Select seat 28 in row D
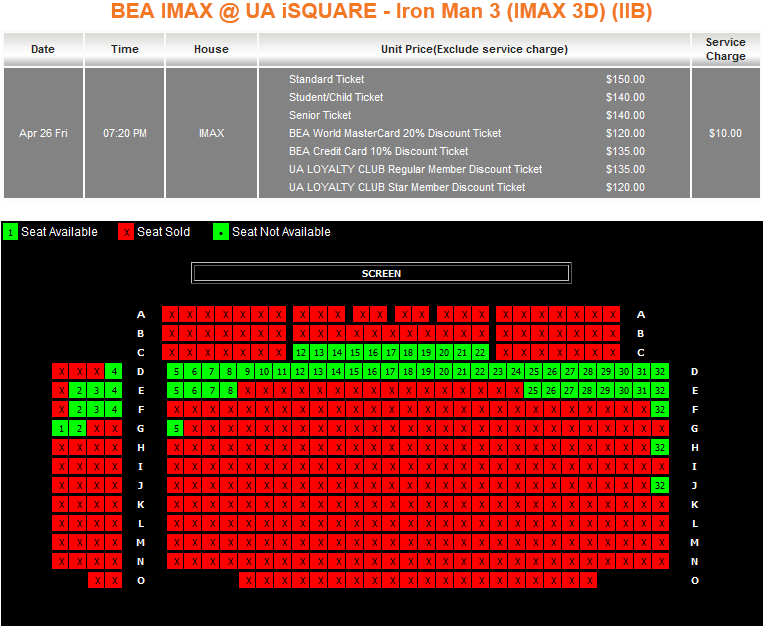The height and width of the screenshot is (626, 765). 588,371
